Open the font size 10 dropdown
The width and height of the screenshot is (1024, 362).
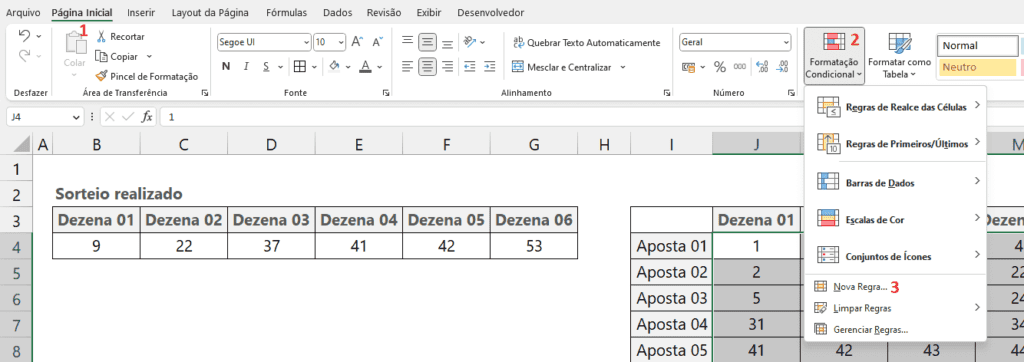[x=341, y=42]
